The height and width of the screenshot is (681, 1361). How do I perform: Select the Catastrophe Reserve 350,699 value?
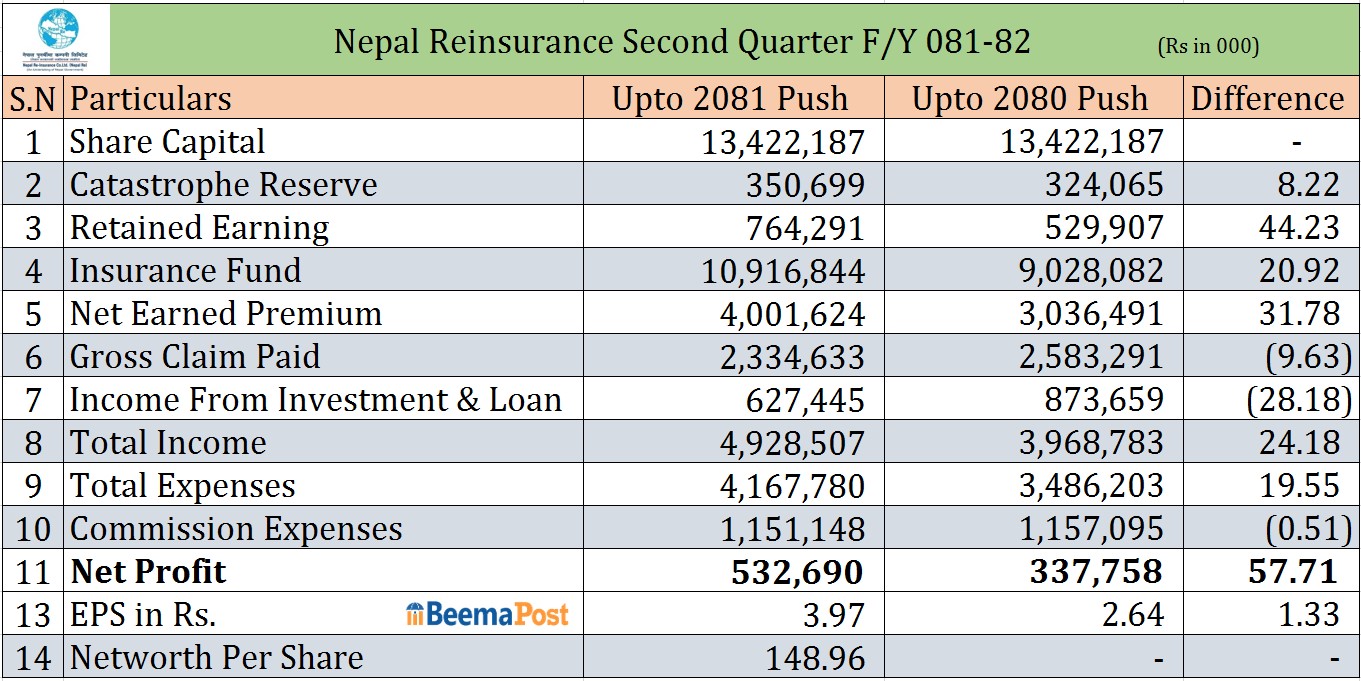(x=804, y=185)
